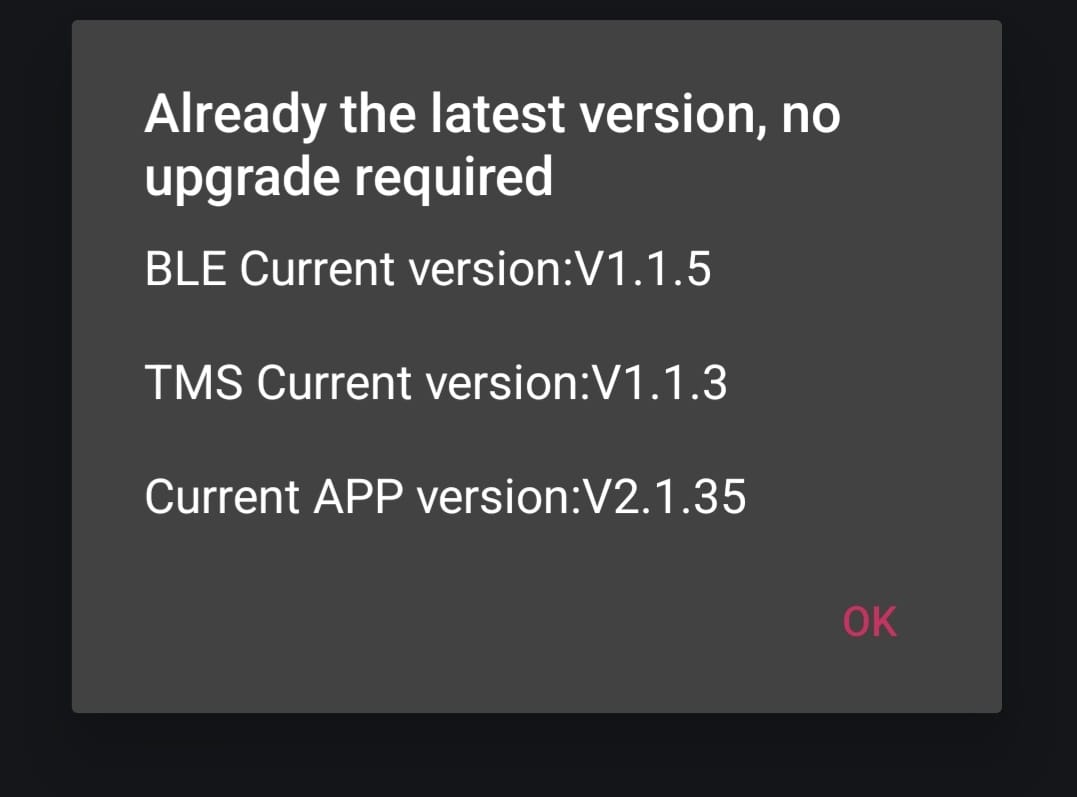The image size is (1077, 797).
Task: Click the word 'BLE' in the dialog
Action: point(185,268)
